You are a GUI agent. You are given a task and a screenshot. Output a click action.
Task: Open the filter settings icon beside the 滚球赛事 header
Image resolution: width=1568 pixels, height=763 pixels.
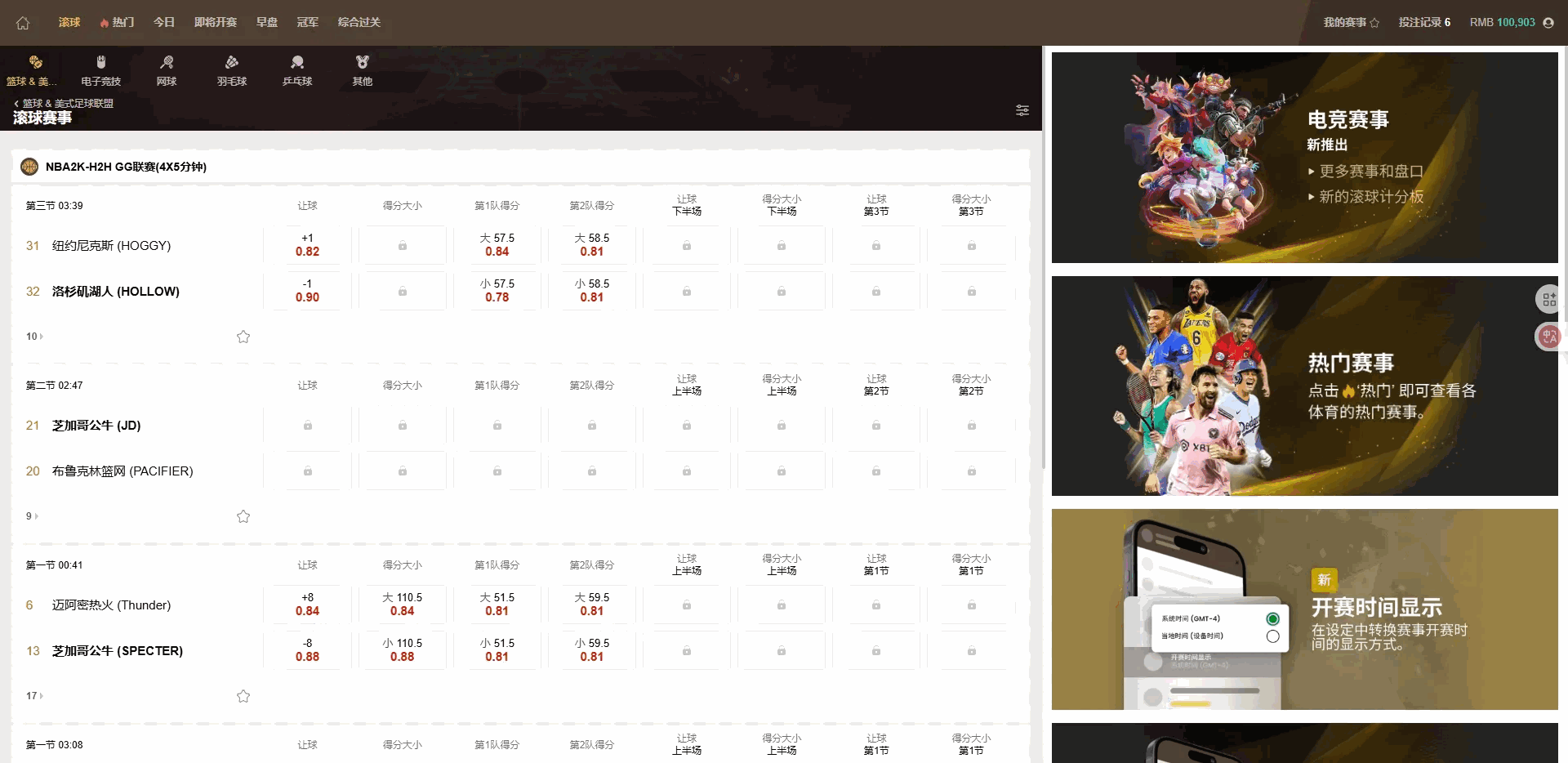point(1022,110)
